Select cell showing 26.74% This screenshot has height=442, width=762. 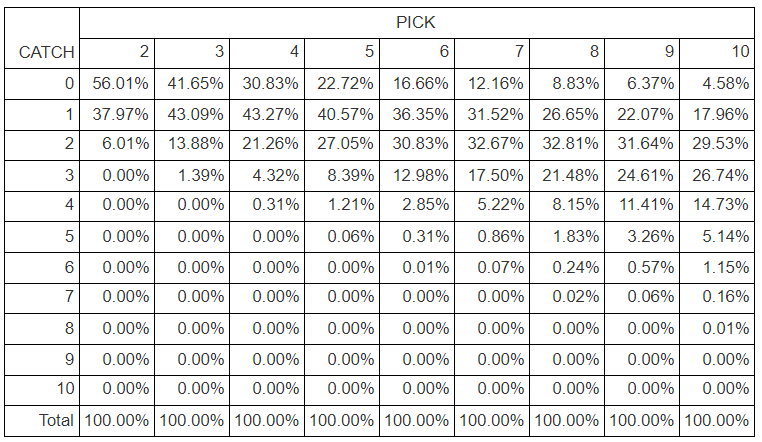tap(717, 176)
